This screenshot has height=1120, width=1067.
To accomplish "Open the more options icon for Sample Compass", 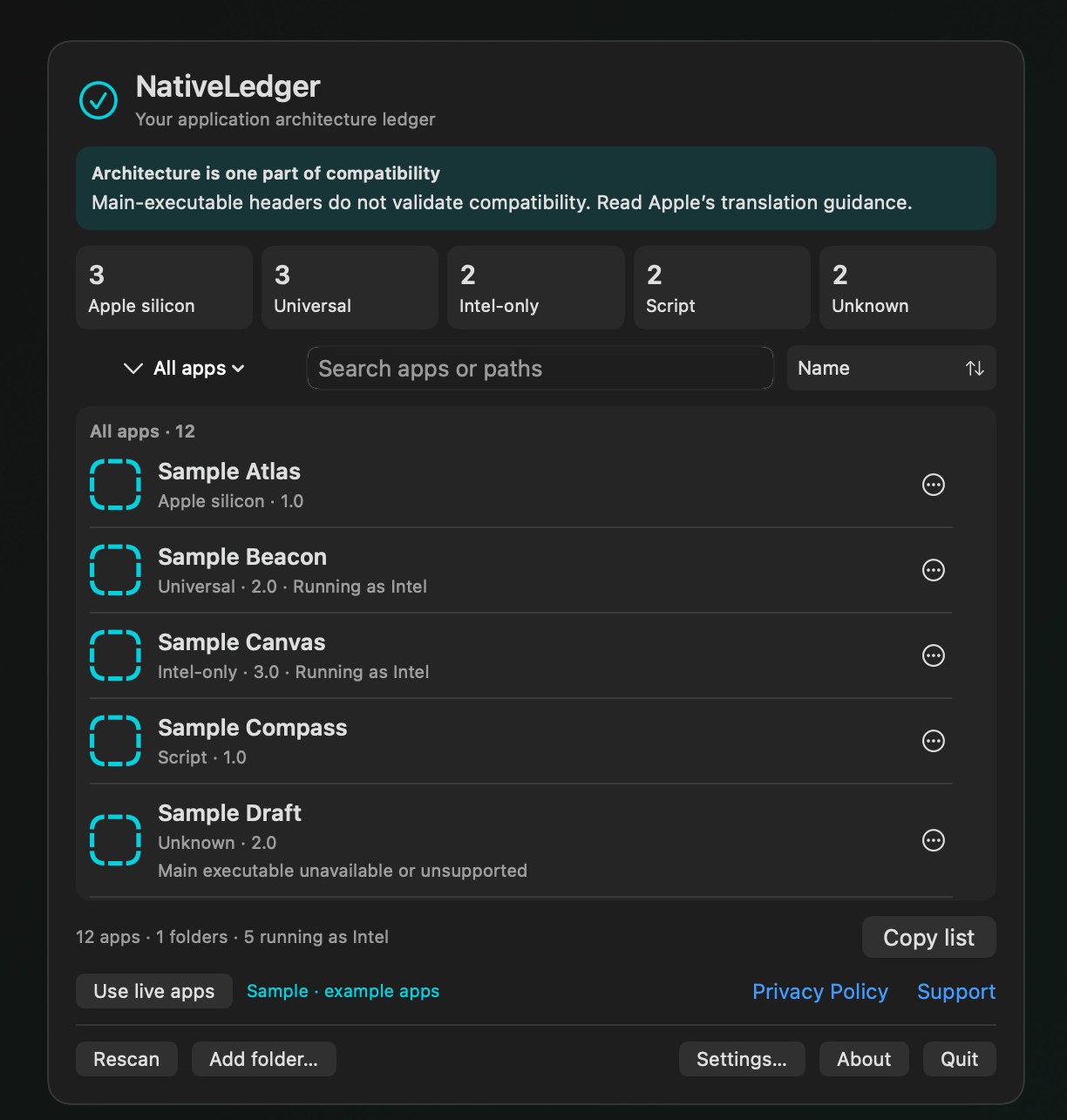I will (933, 741).
